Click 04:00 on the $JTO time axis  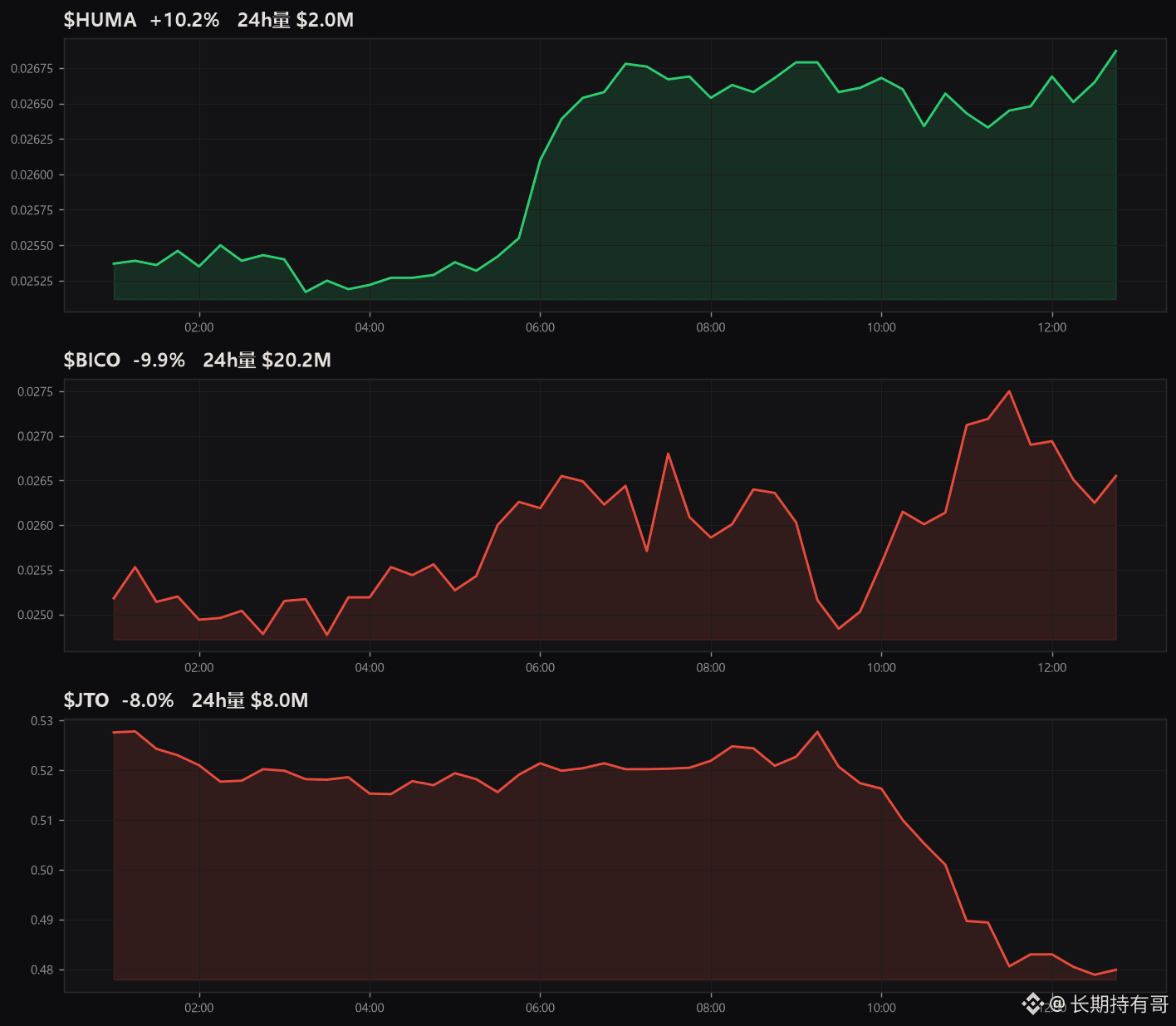[x=370, y=1008]
